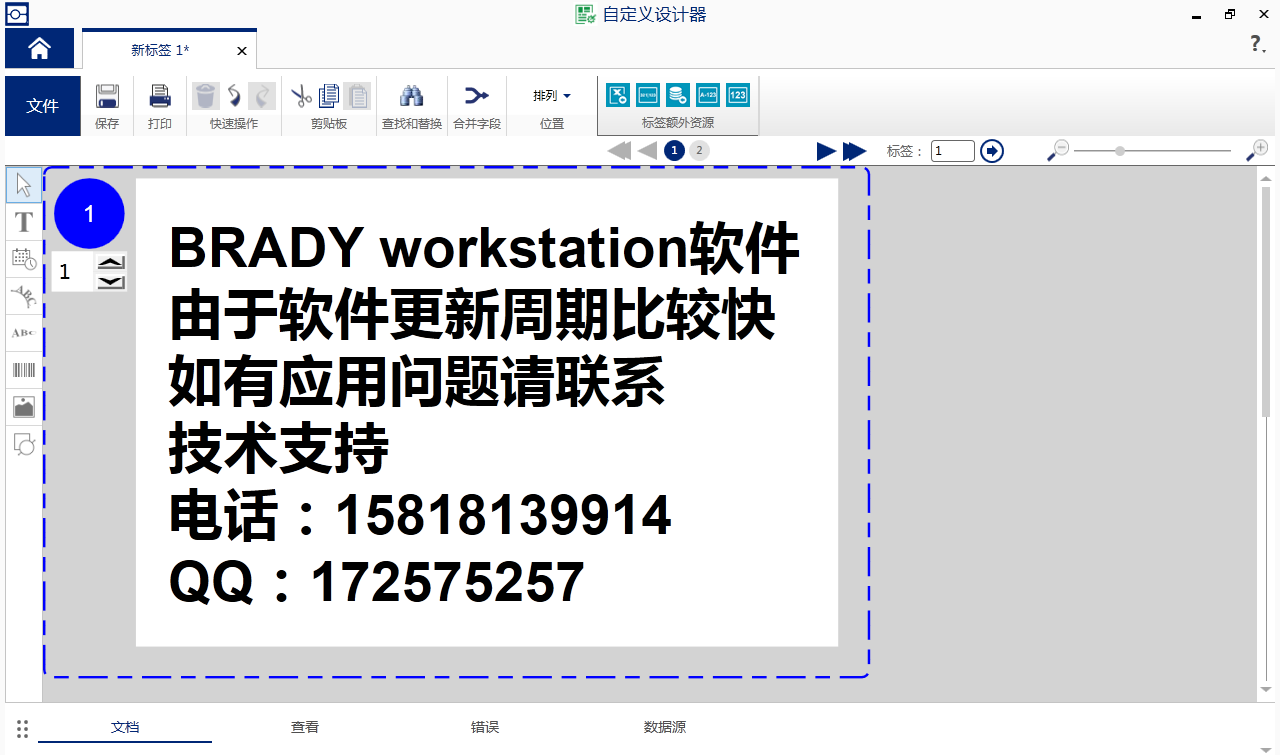Select the date and time tool
Viewport: 1280px width, 755px height.
pos(24,259)
